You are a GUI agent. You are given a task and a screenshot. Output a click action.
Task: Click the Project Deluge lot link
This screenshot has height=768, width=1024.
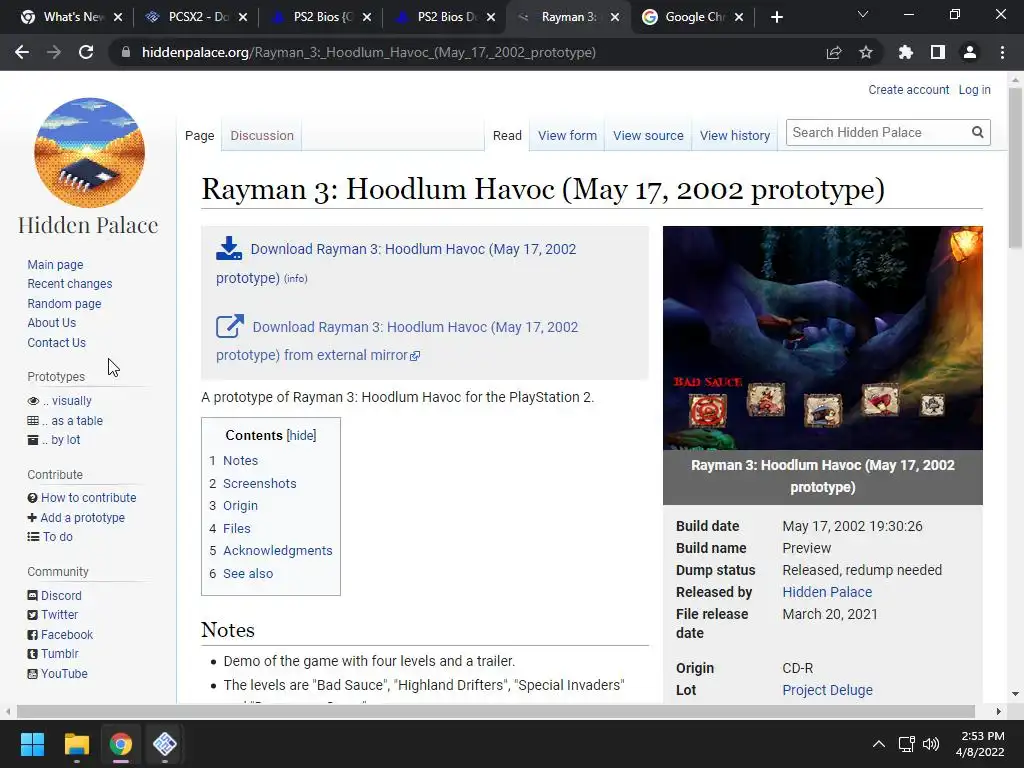tap(827, 690)
